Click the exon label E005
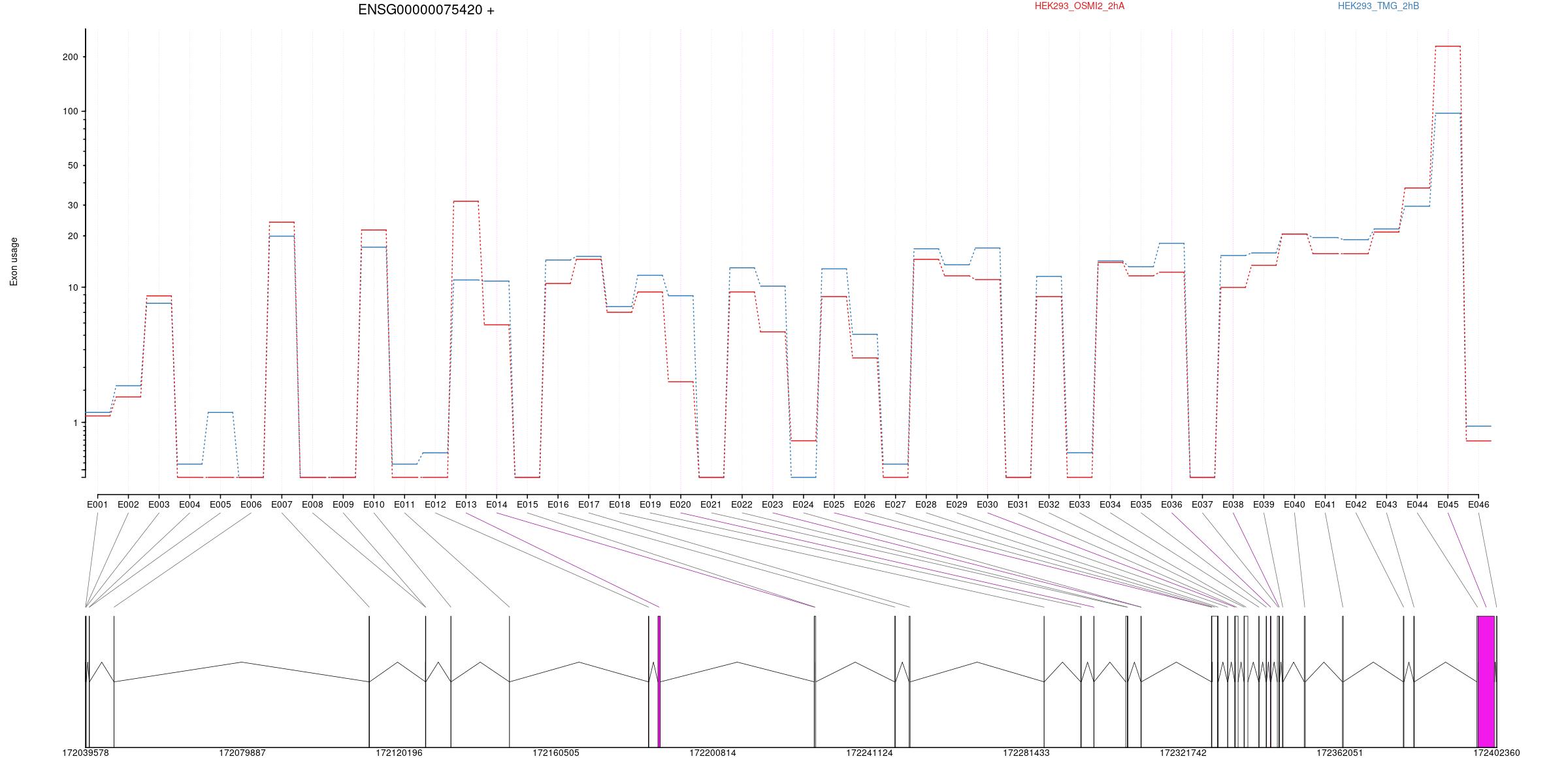This screenshot has height=784, width=1568. [x=220, y=504]
